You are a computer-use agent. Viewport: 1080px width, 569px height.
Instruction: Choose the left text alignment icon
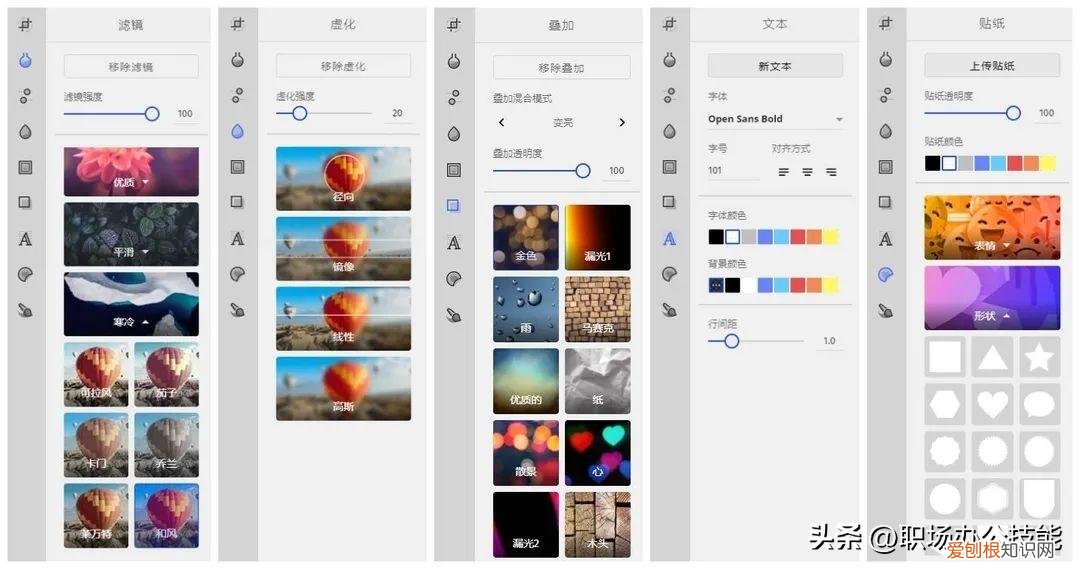(783, 172)
